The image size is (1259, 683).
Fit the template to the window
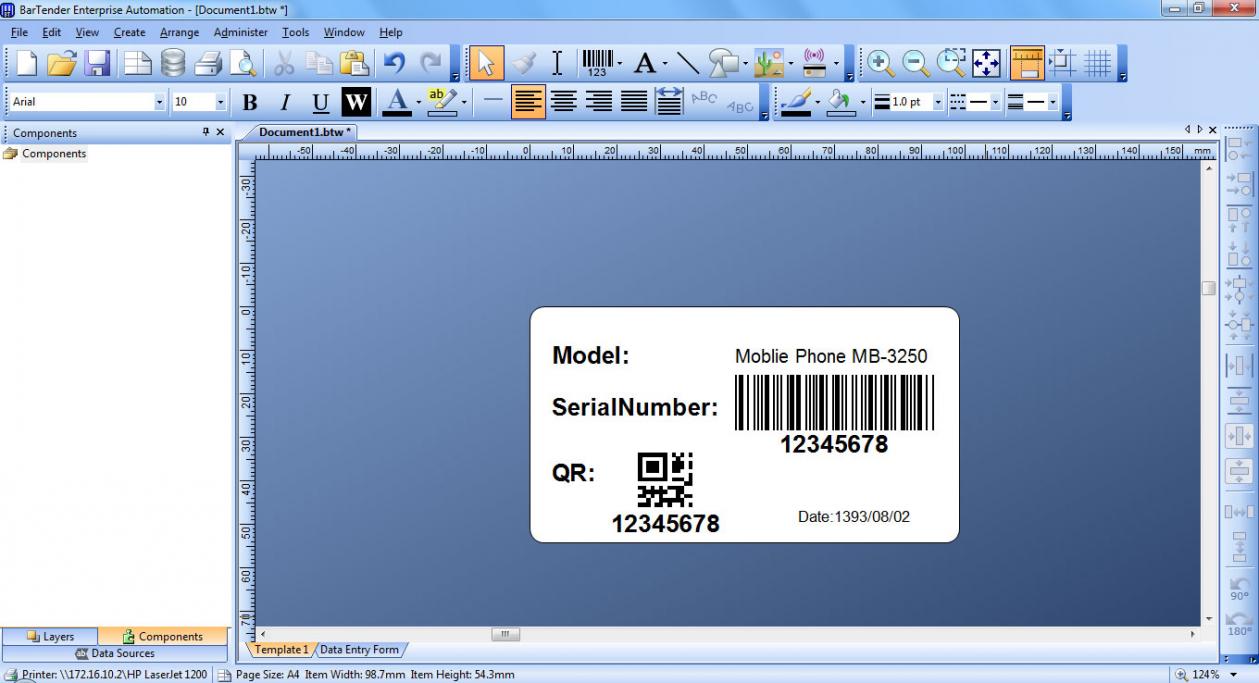pos(987,64)
